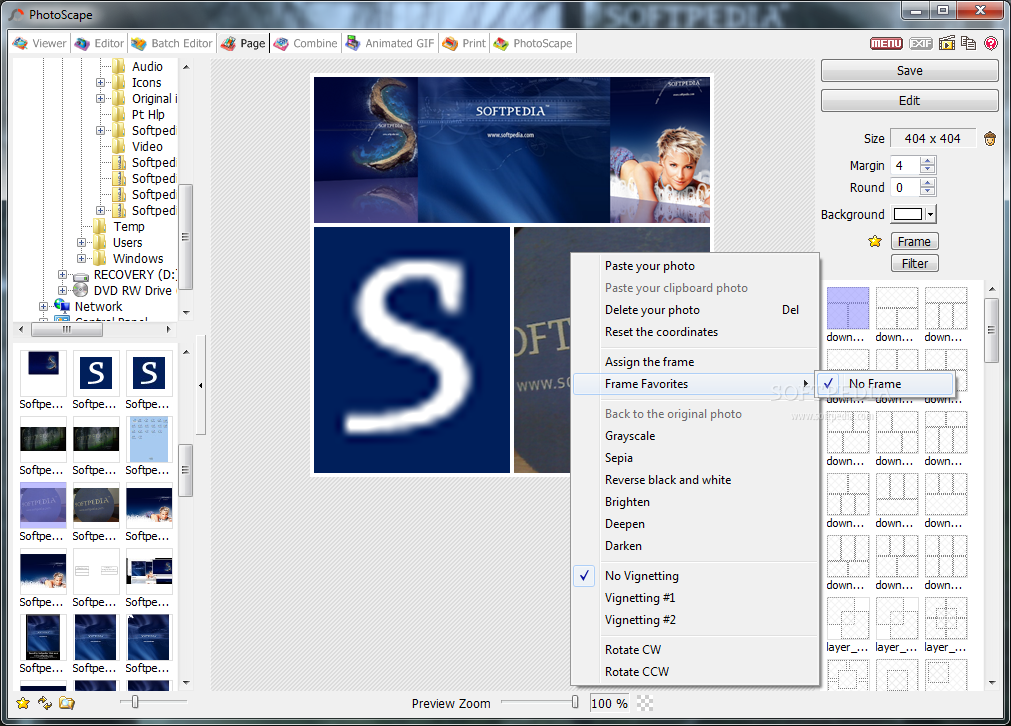Click the Preview Zoom slider handle
Viewport: 1011px width, 726px height.
[x=575, y=703]
